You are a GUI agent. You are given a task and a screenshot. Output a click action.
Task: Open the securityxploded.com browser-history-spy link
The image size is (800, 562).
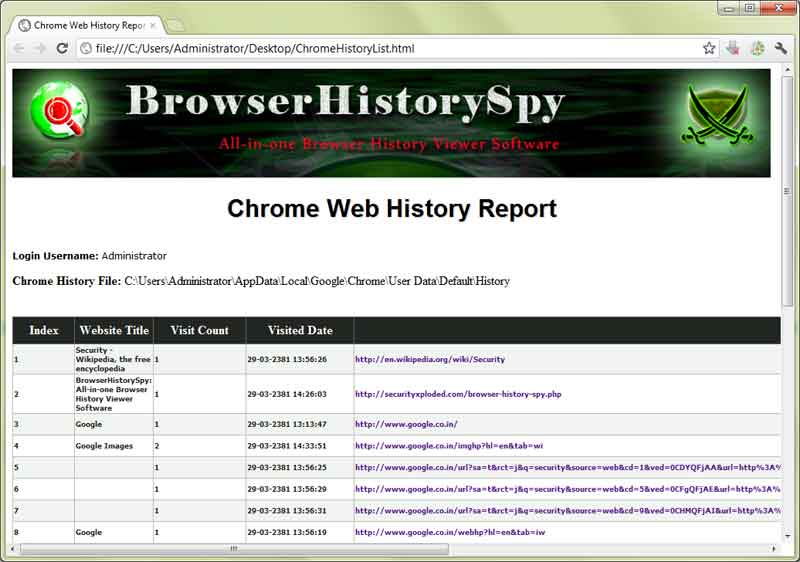coord(458,394)
